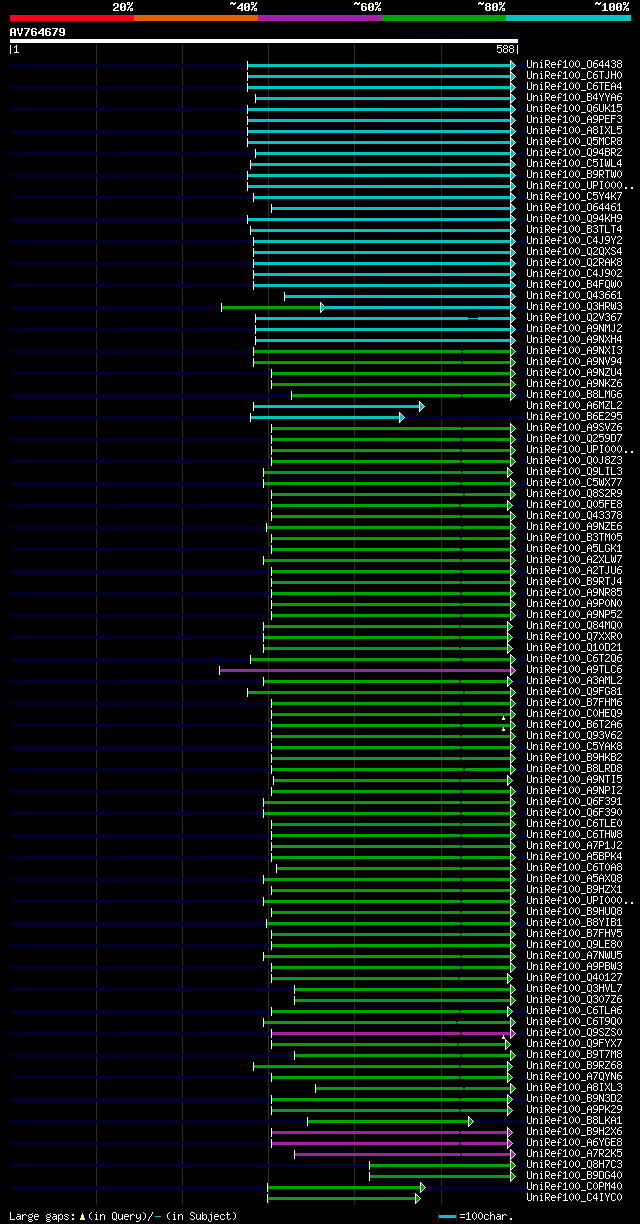The image size is (640, 1224).
Task: Select the UniRef100_B8YIB1 label
Action: point(575,922)
